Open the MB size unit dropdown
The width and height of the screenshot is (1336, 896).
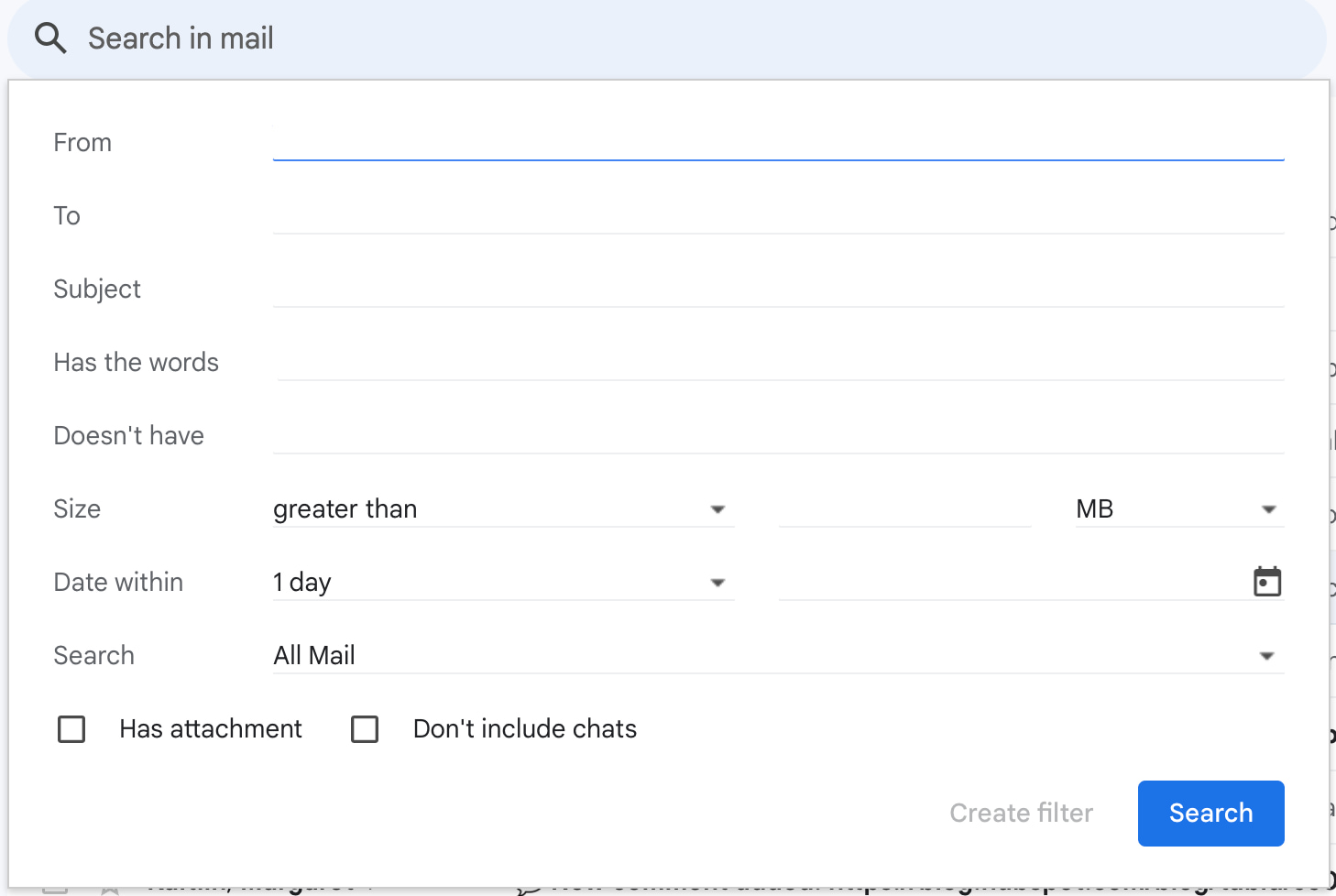pyautogui.click(x=1178, y=509)
